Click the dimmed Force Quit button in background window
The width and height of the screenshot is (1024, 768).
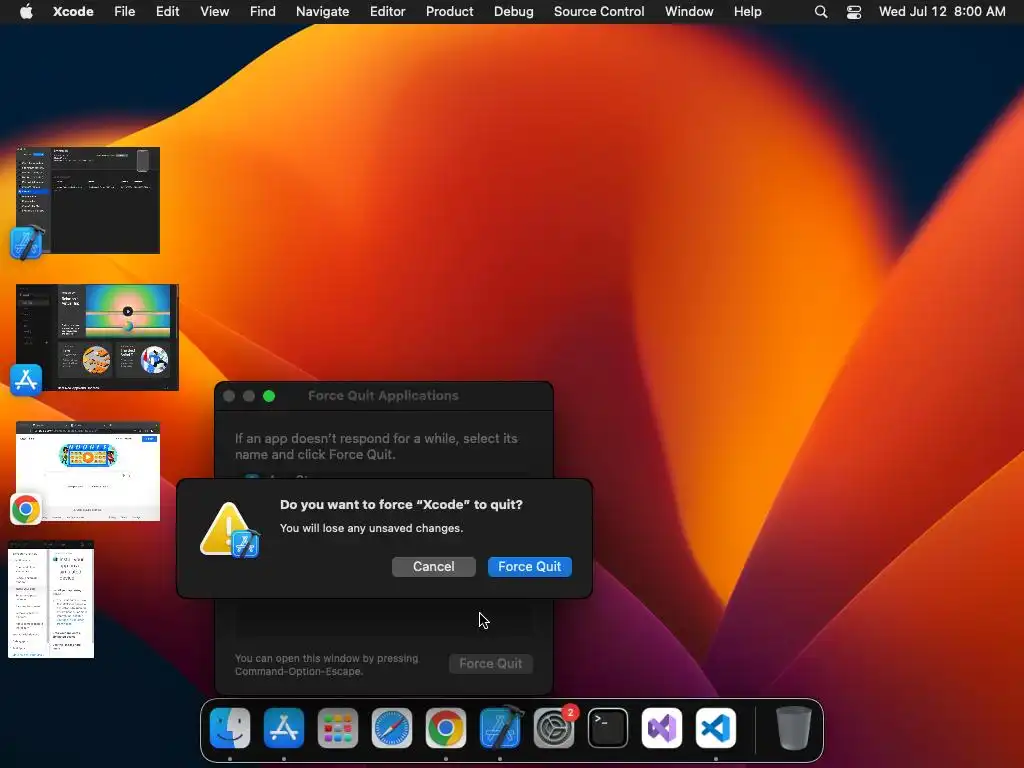pos(490,664)
